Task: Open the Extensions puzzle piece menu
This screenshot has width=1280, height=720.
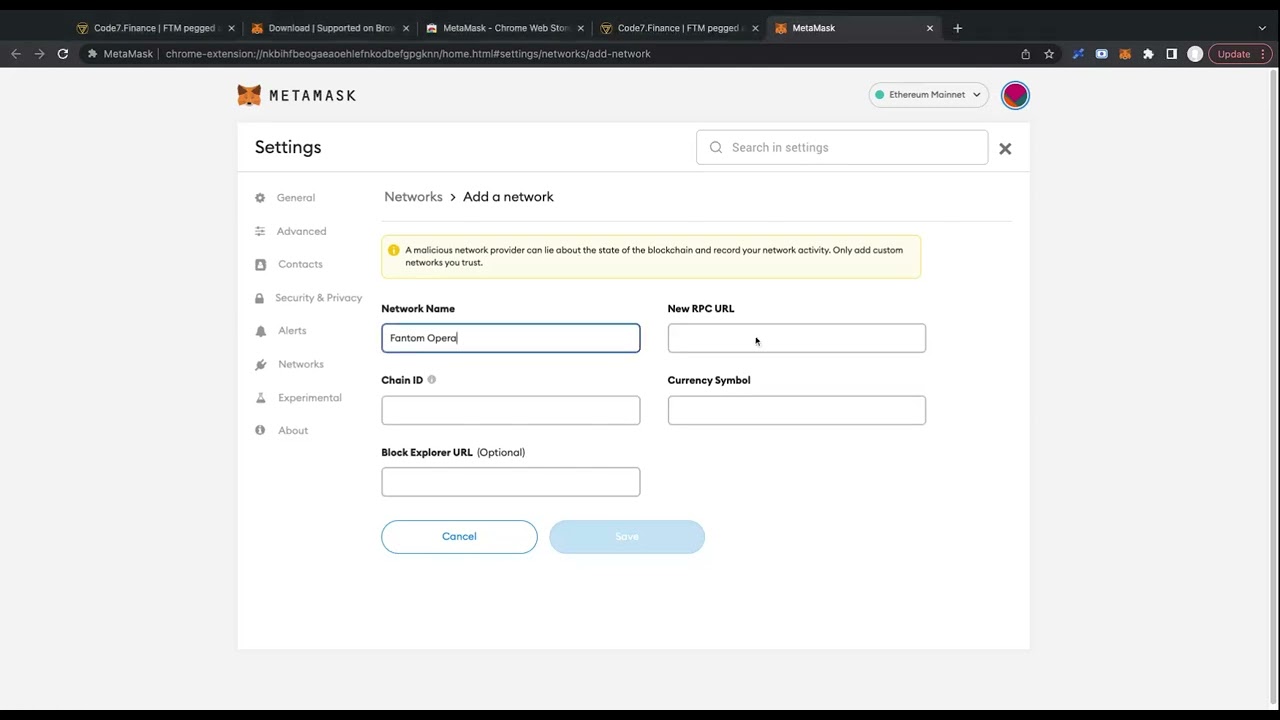Action: pyautogui.click(x=1148, y=54)
